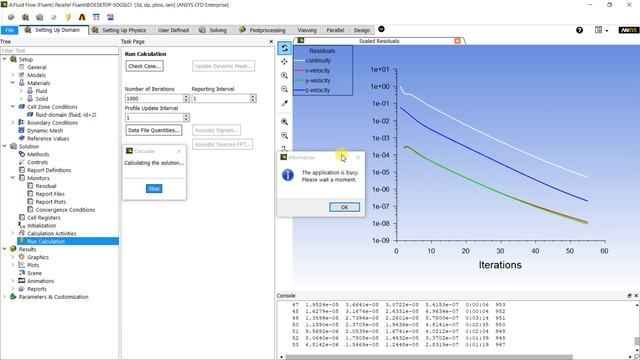Select the pan view tool
The height and width of the screenshot is (360, 640).
[x=284, y=62]
